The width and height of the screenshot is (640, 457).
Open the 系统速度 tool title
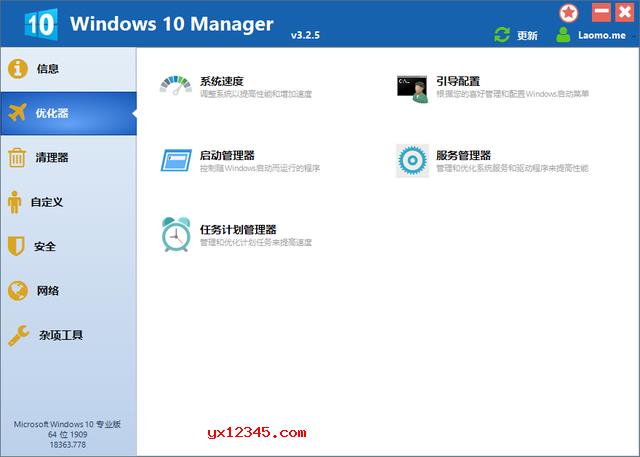222,81
